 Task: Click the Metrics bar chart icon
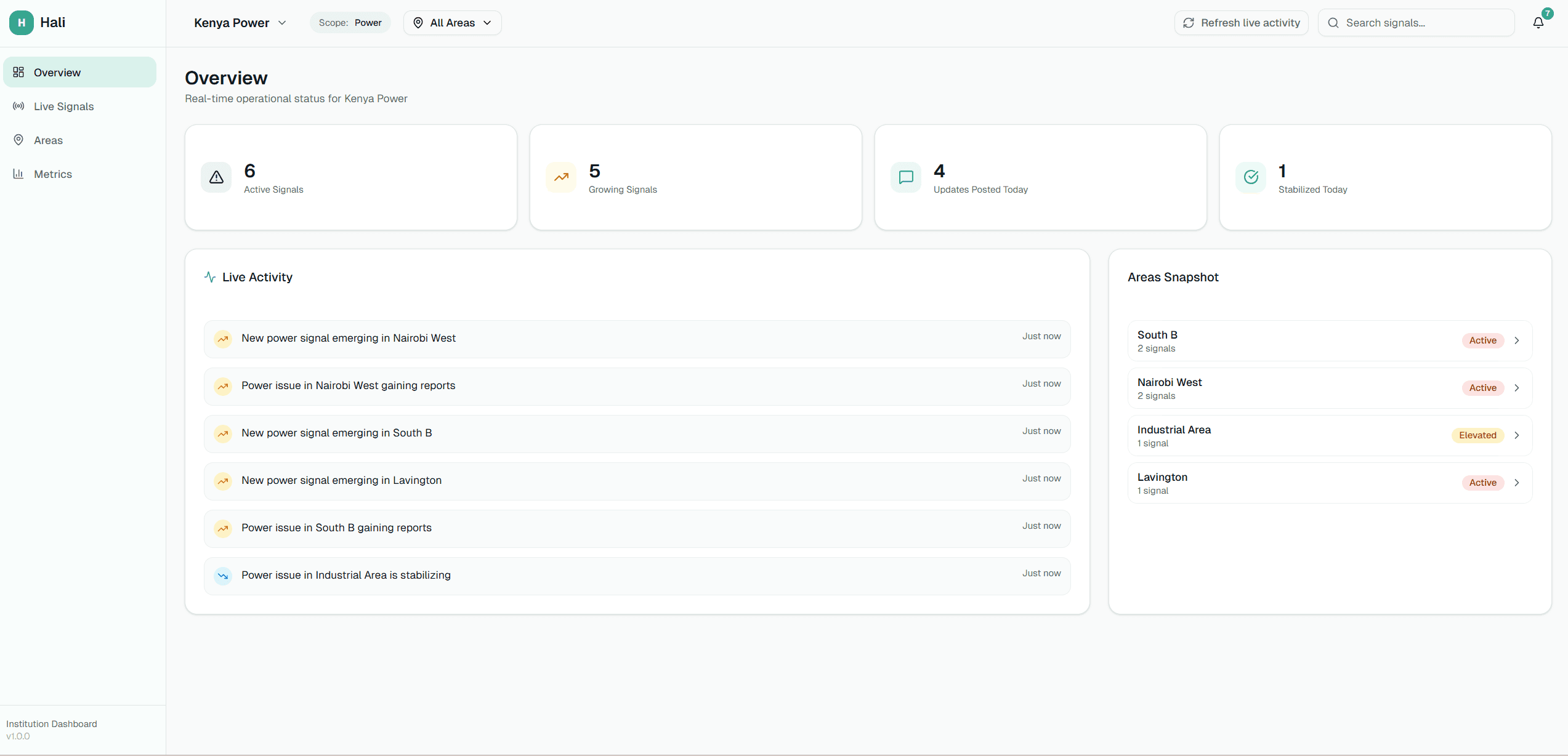coord(18,174)
